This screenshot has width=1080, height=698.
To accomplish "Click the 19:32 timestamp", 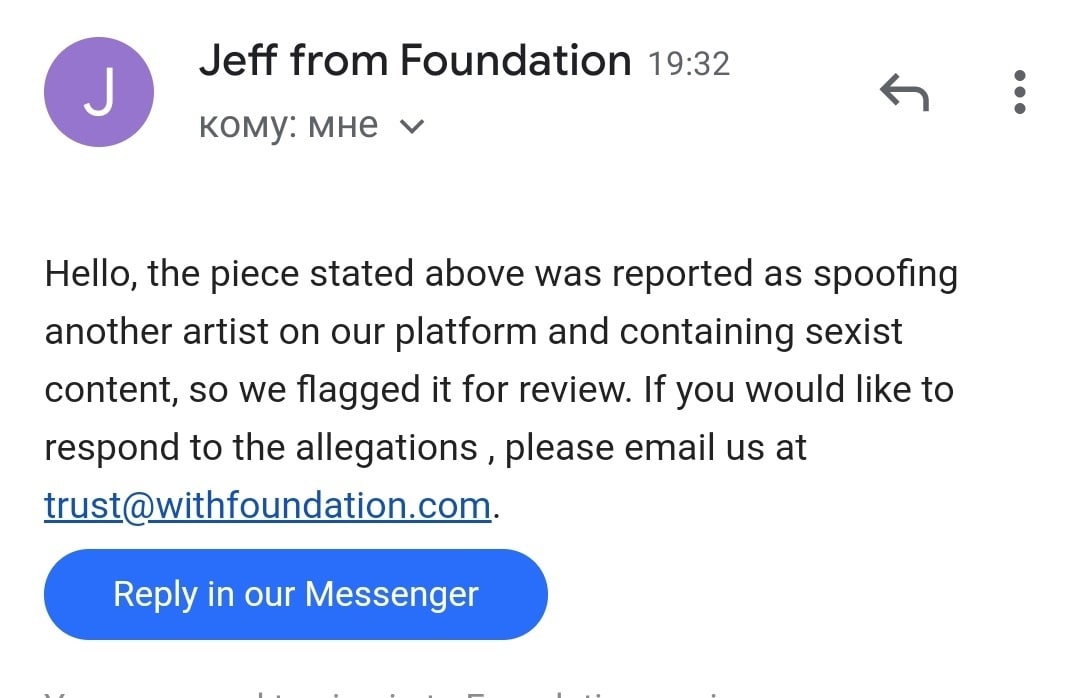I will pyautogui.click(x=689, y=64).
